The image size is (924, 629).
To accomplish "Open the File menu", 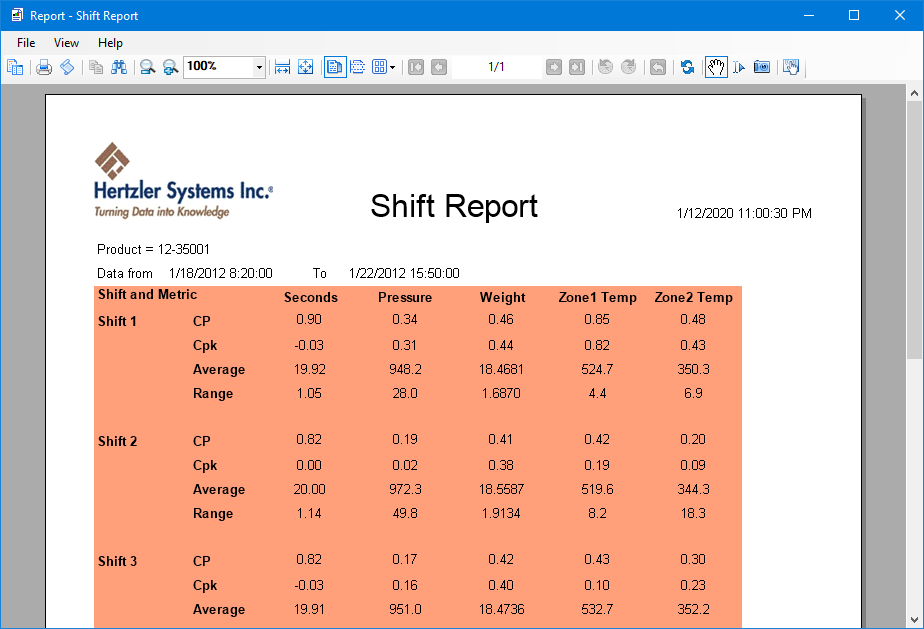I will 26,43.
